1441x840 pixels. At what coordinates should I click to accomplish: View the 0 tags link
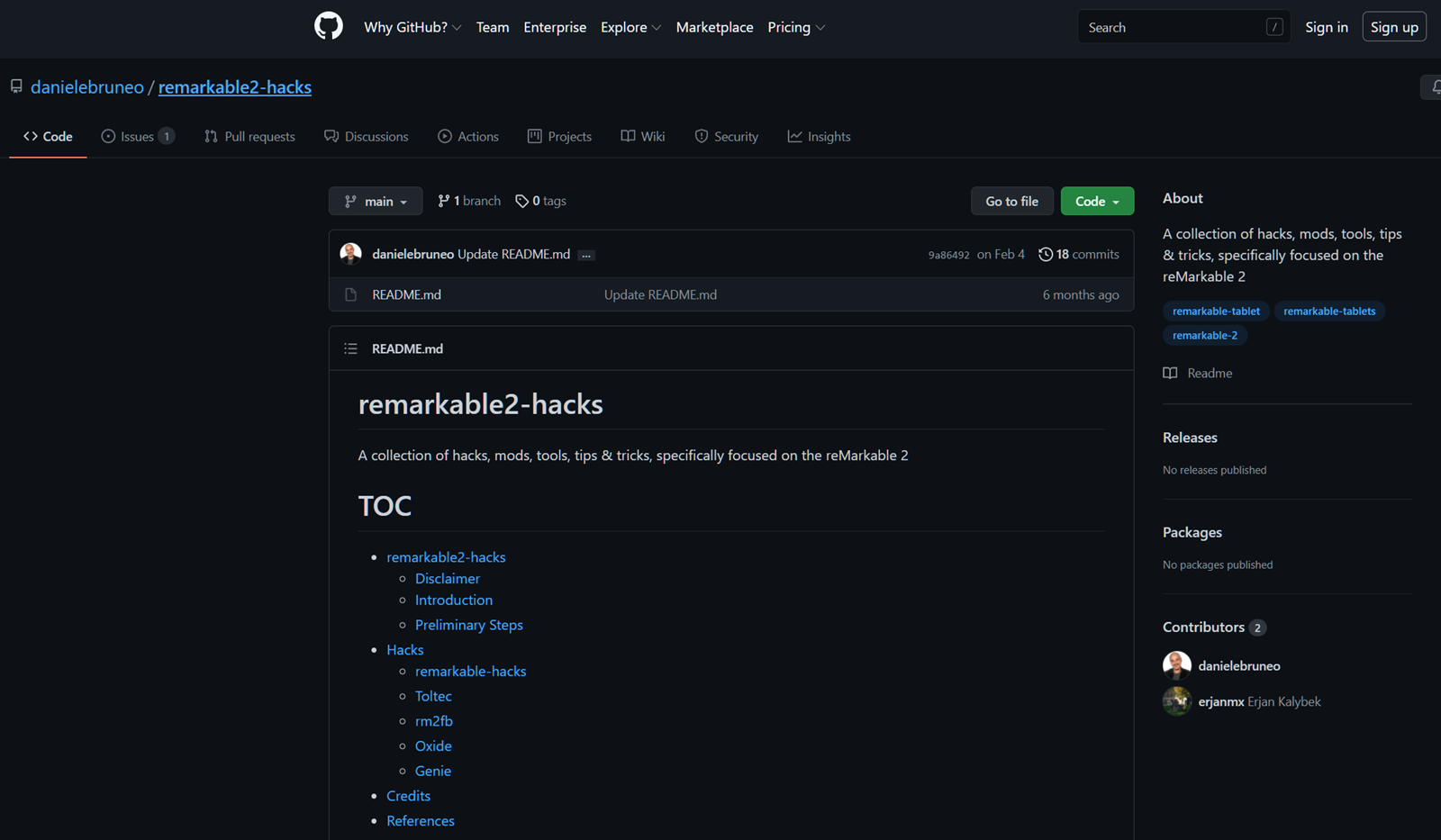point(541,201)
